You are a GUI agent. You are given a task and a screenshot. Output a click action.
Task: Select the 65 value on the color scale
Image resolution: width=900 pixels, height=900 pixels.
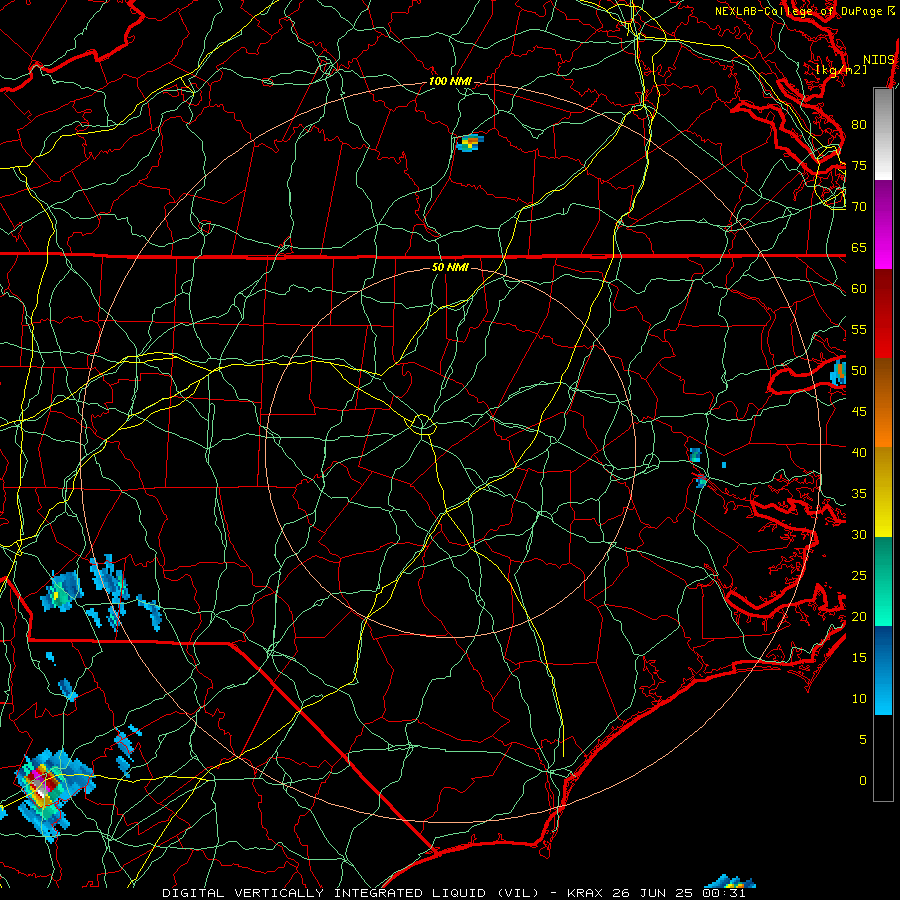[859, 248]
